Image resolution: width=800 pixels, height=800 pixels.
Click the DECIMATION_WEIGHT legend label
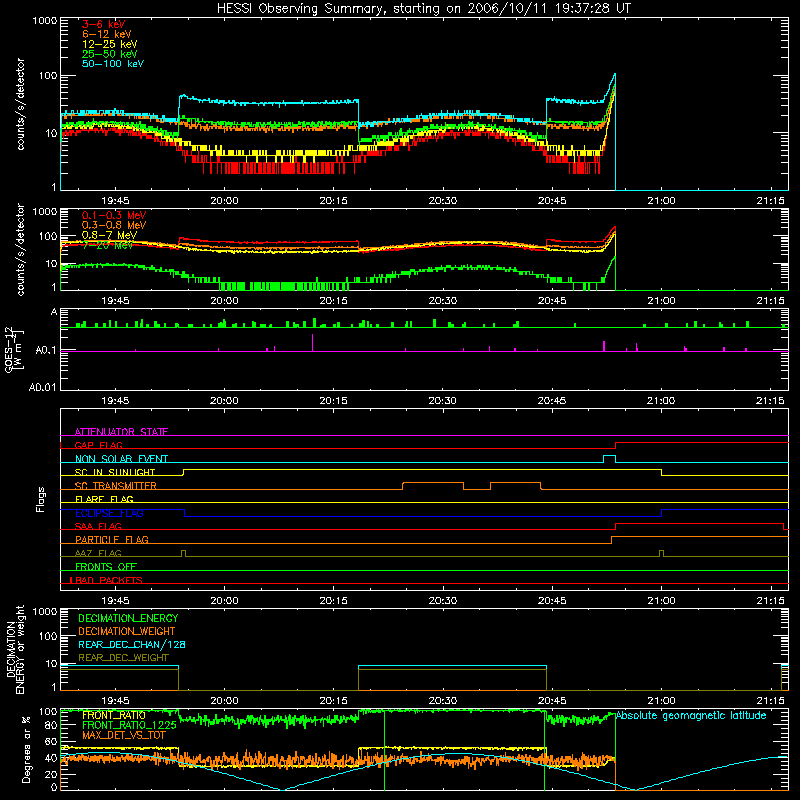pyautogui.click(x=127, y=631)
